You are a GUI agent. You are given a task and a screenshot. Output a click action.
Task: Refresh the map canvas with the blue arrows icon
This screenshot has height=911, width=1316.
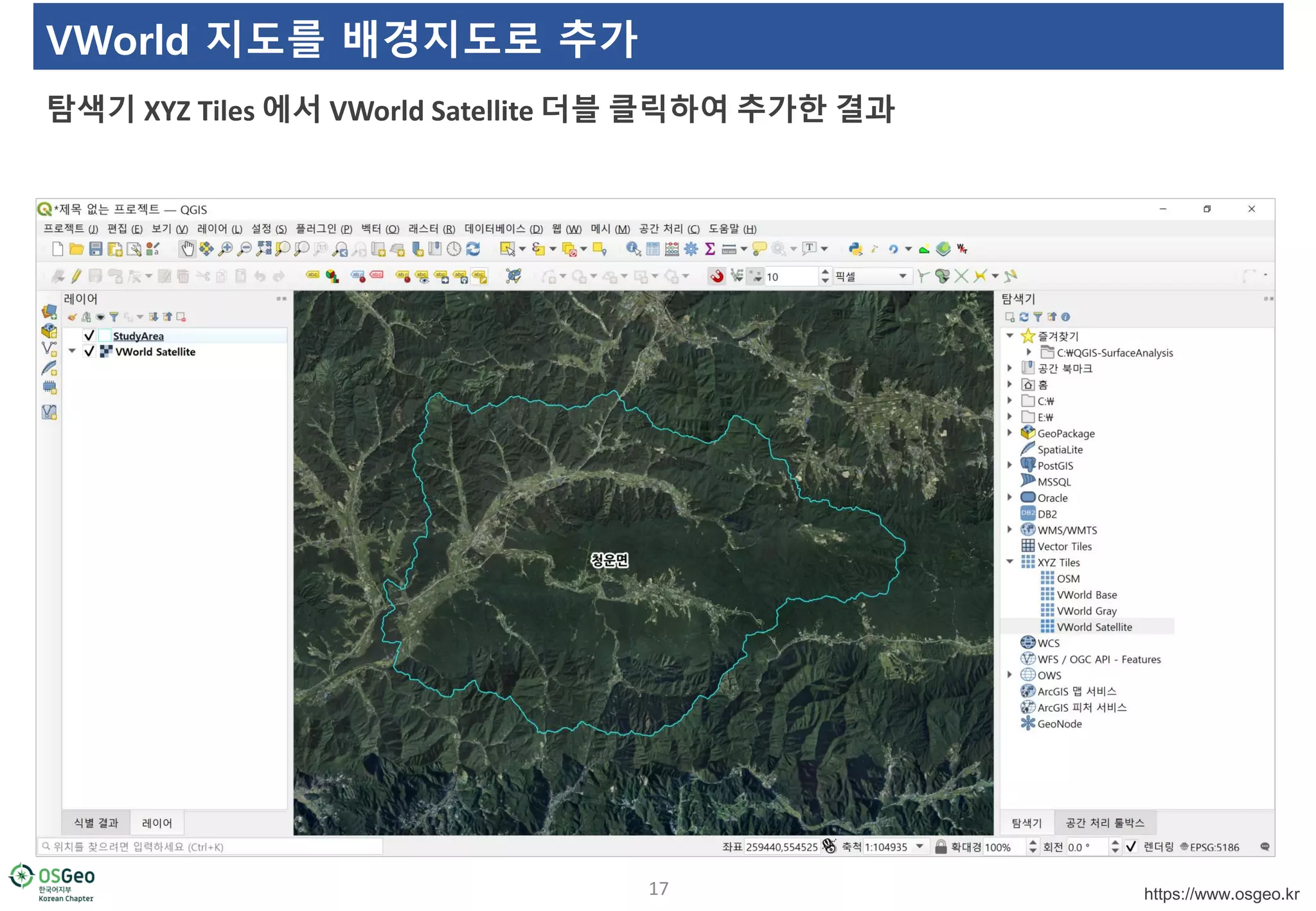pyautogui.click(x=473, y=249)
